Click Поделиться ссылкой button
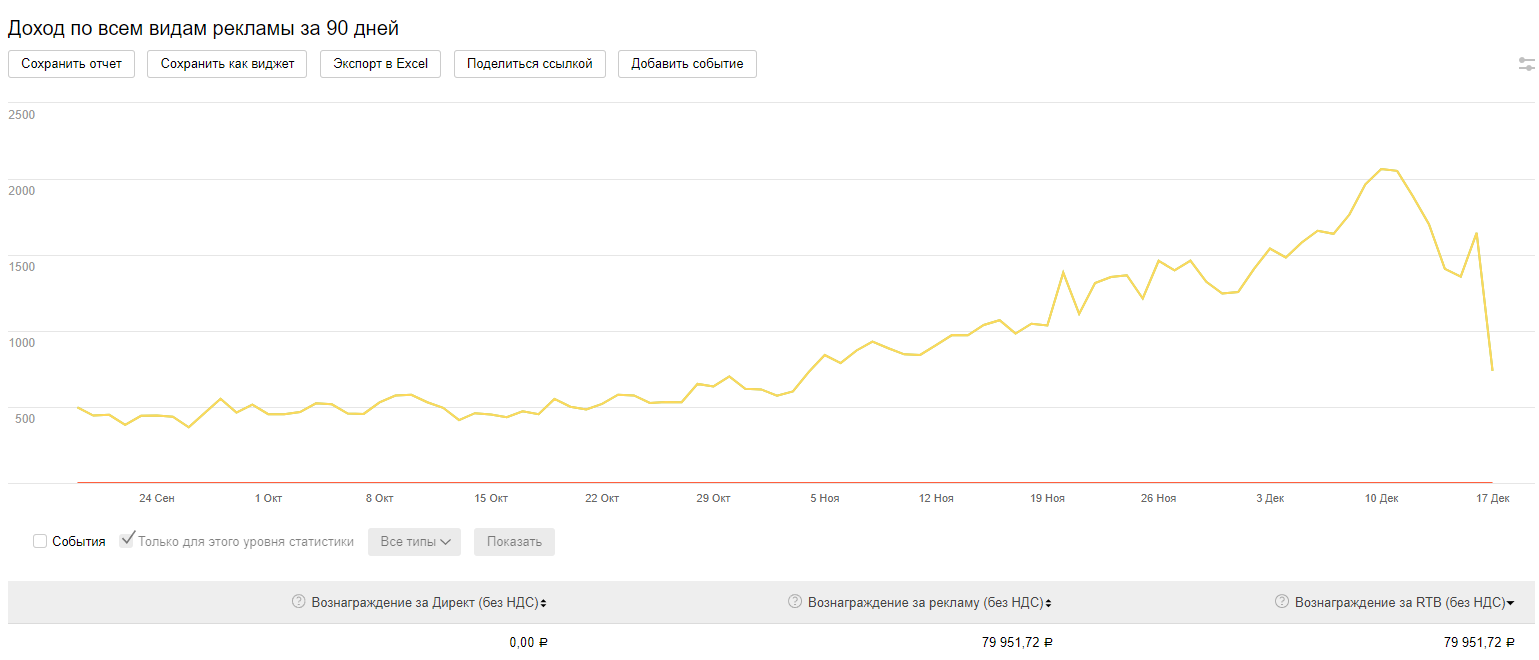This screenshot has width=1539, height=660. [x=529, y=64]
